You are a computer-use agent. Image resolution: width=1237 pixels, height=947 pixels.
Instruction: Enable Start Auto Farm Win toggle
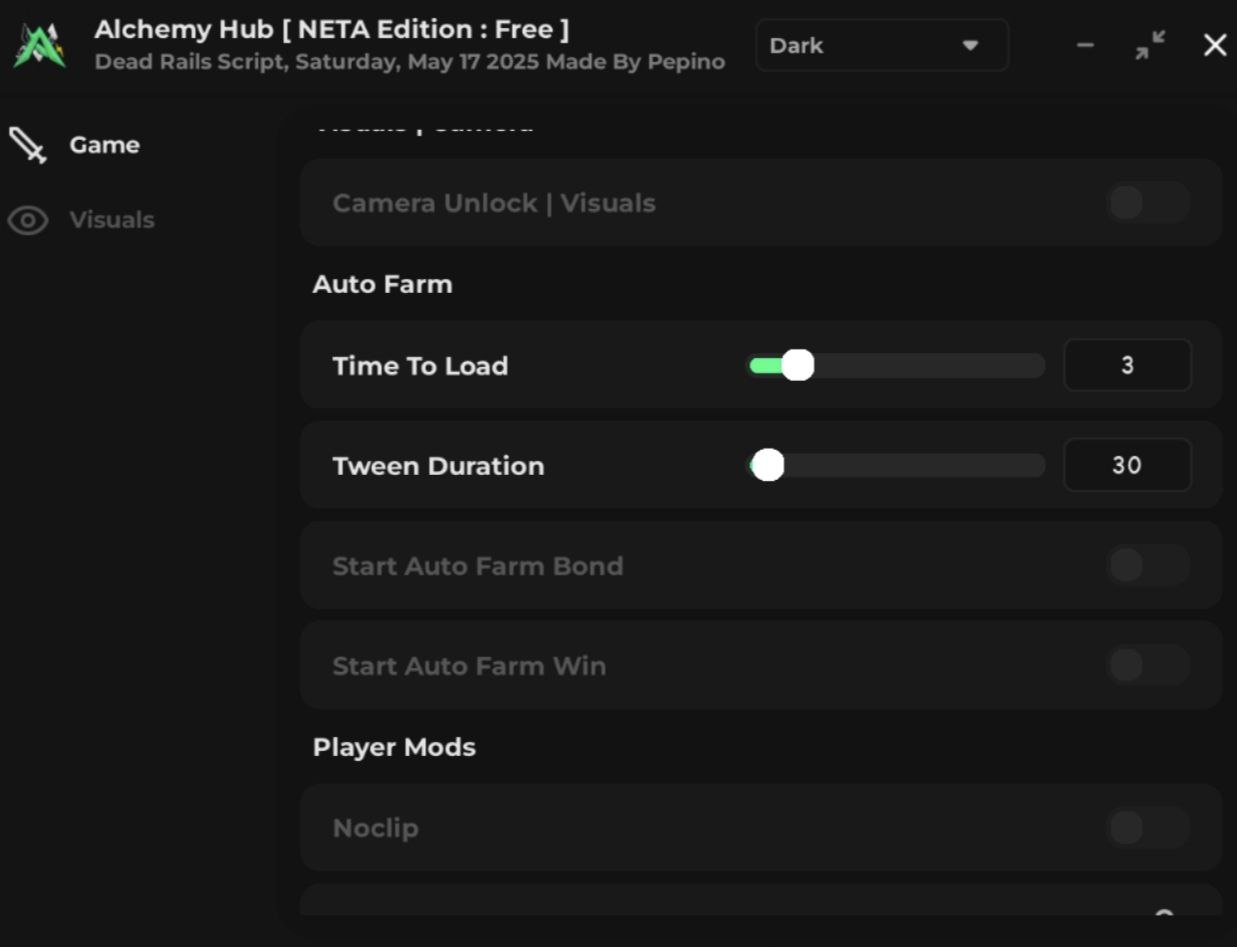pos(1147,665)
